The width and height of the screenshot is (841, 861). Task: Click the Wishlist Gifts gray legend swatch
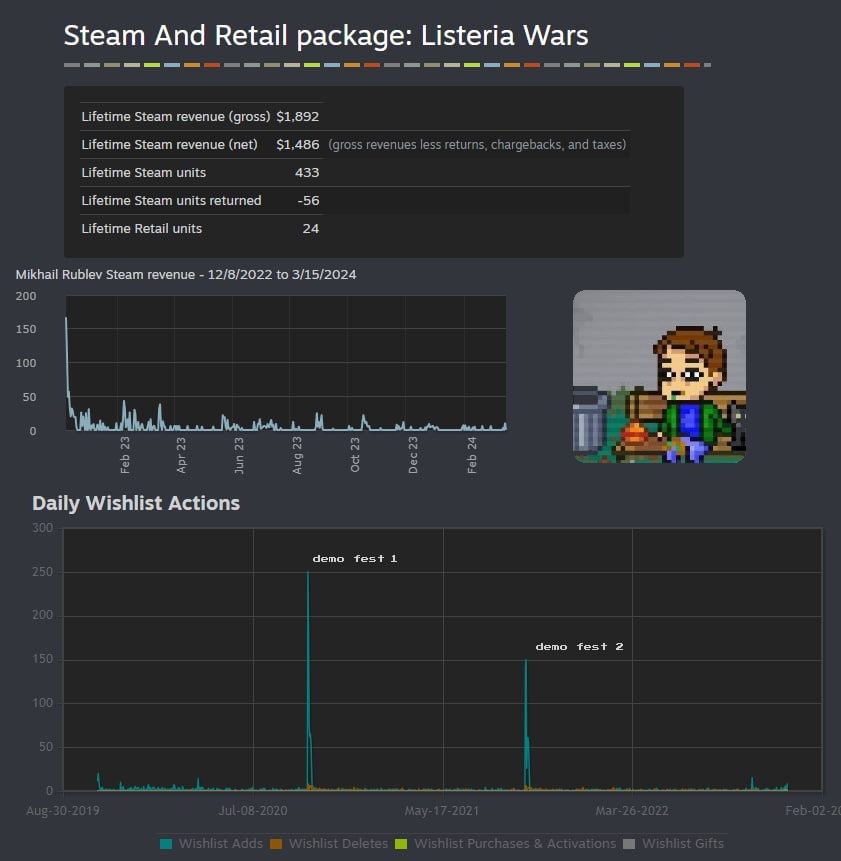pos(629,843)
